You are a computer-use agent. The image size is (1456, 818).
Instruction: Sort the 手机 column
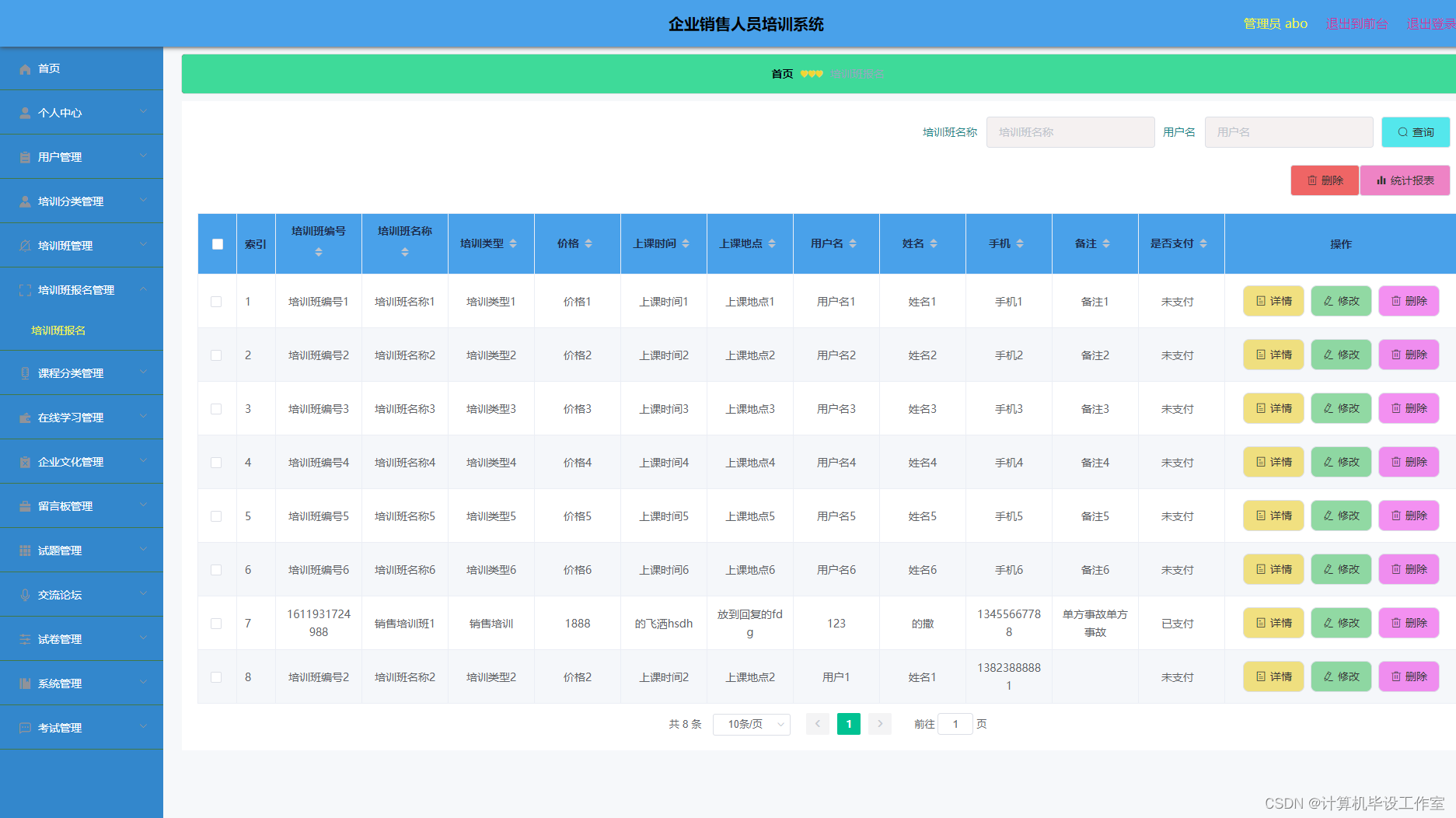click(1020, 243)
